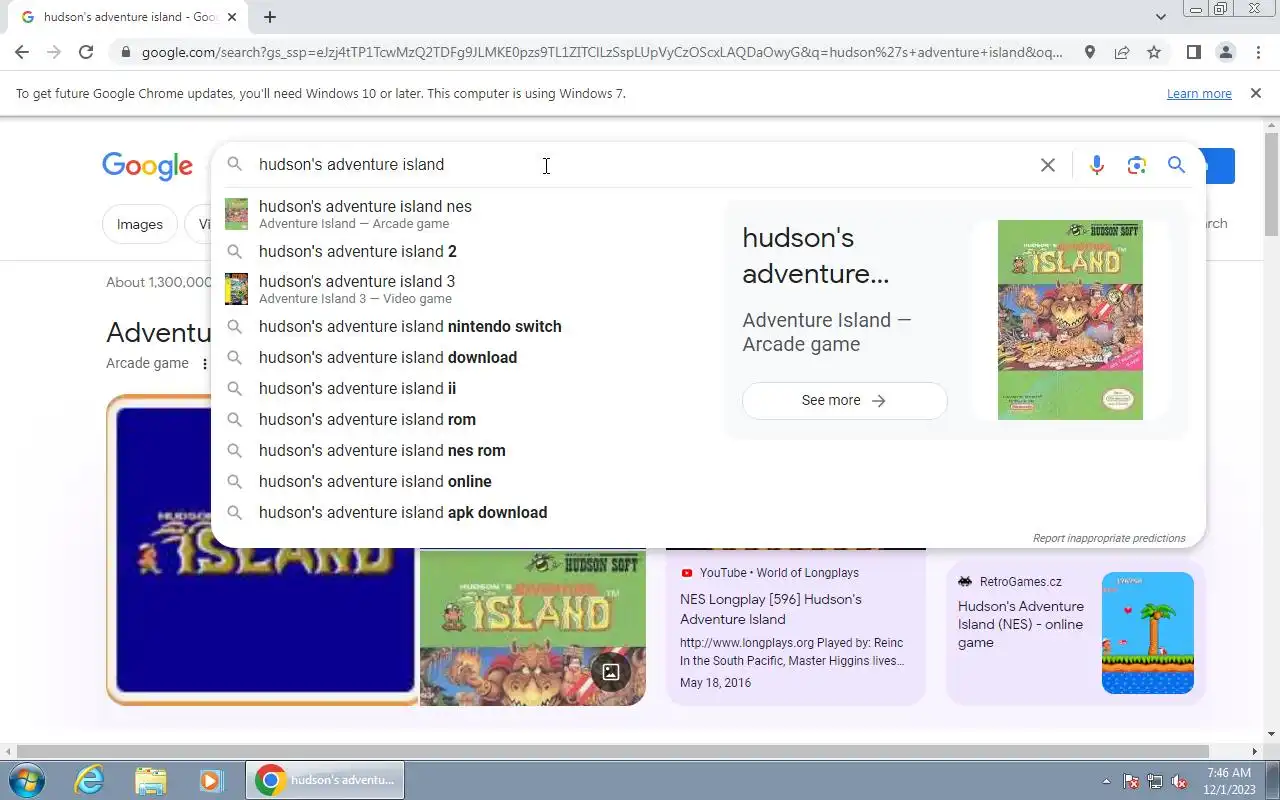Screen dimensions: 1280x800
Task: Open the Chrome profile avatar
Action: click(x=1226, y=52)
